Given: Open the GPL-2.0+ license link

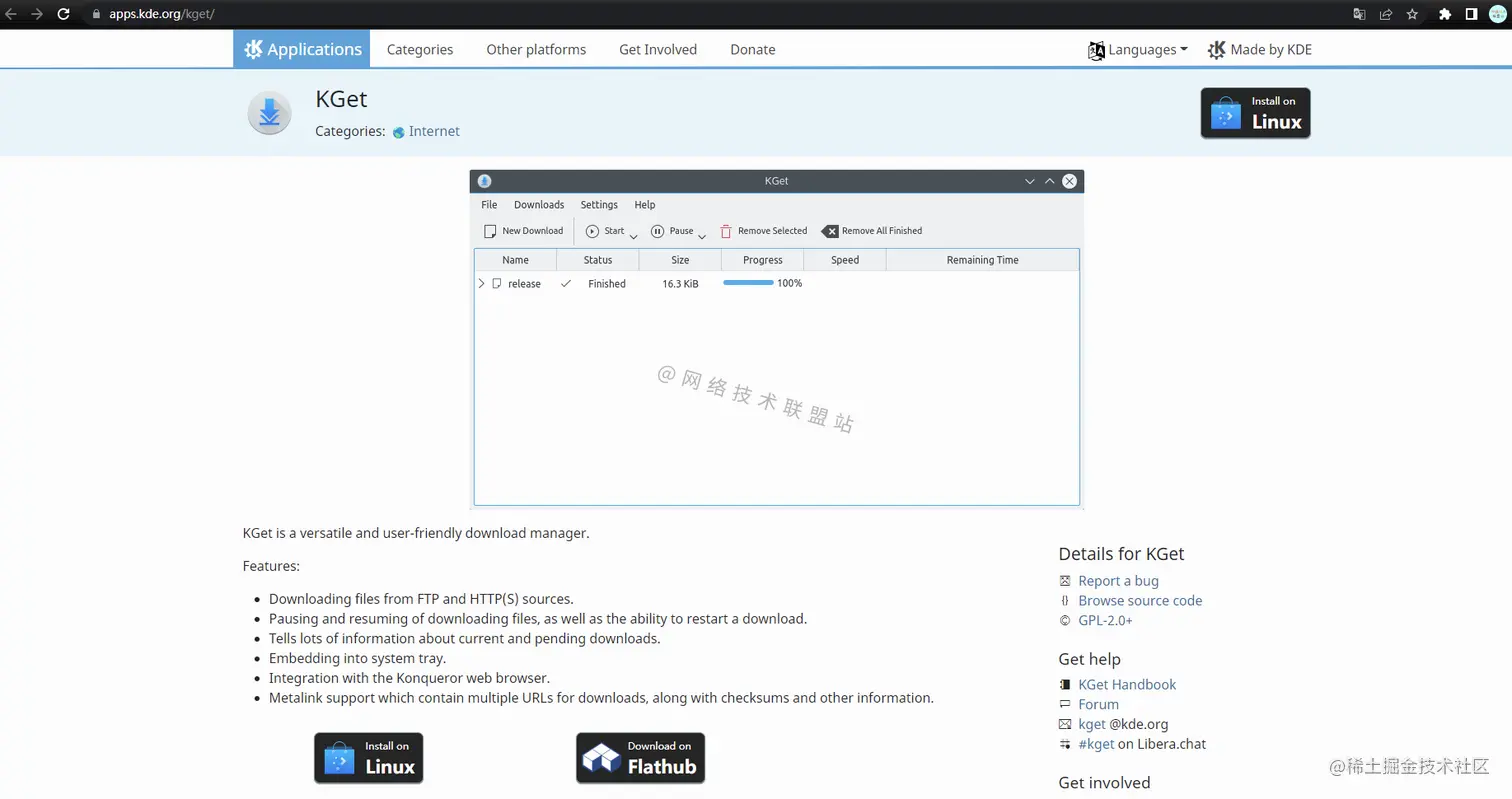Looking at the screenshot, I should 1105,621.
